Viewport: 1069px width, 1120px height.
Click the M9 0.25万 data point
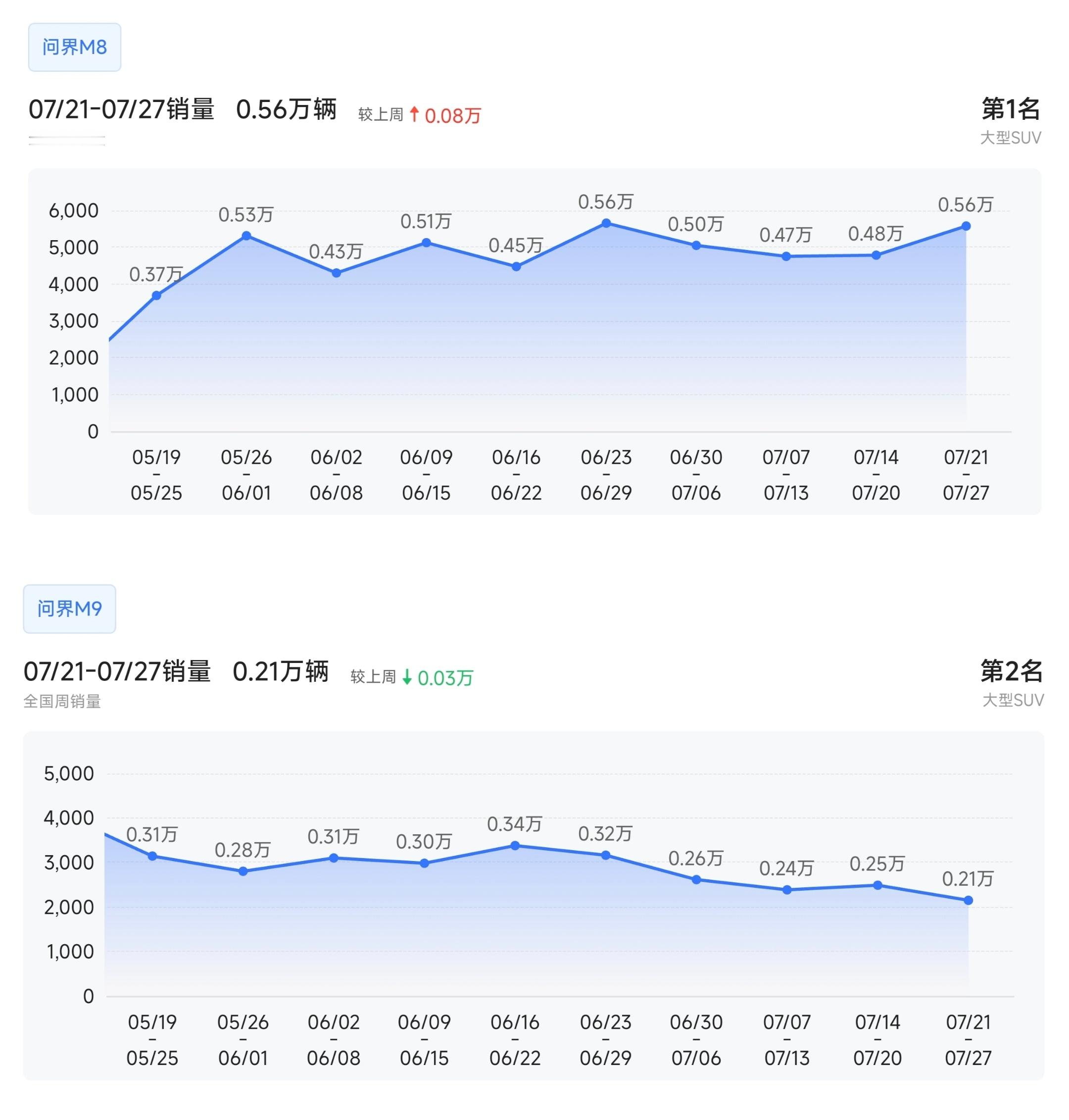(x=878, y=885)
